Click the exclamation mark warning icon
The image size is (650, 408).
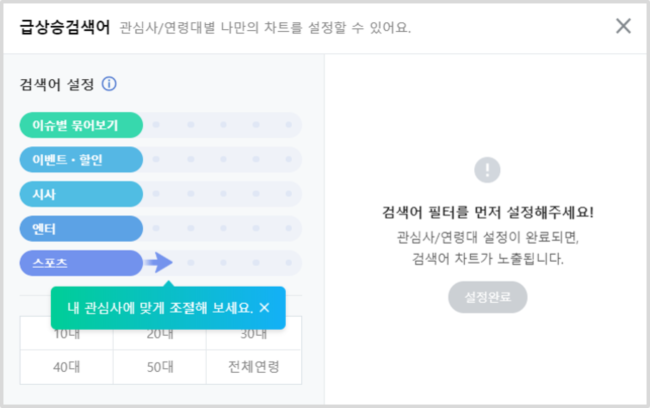487,170
